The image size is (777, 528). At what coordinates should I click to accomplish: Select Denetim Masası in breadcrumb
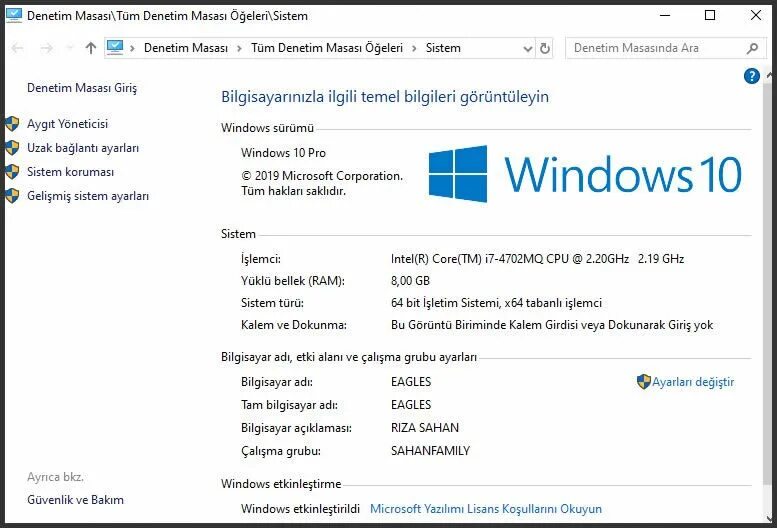point(186,48)
